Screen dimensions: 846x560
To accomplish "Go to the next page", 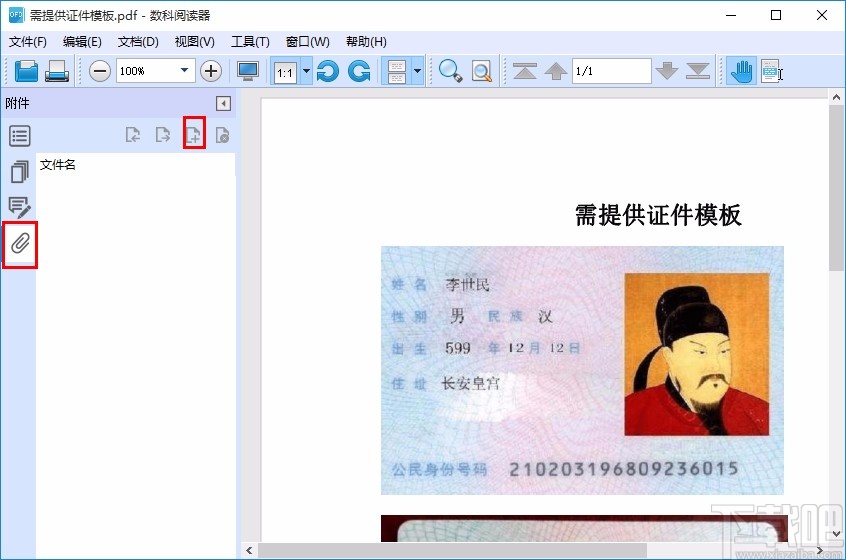I will coord(667,71).
